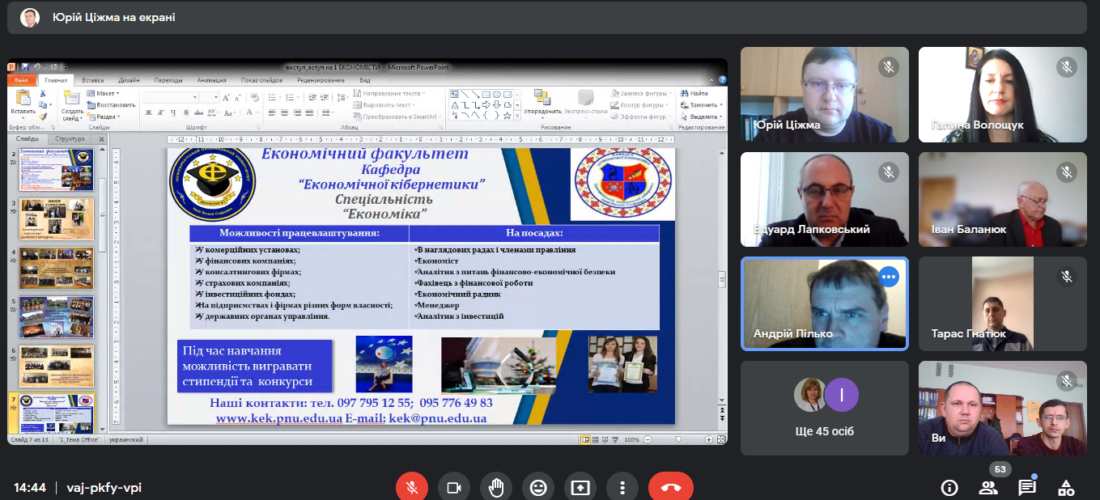This screenshot has height=500, width=1100.
Task: Click the present screen icon
Action: pyautogui.click(x=580, y=487)
